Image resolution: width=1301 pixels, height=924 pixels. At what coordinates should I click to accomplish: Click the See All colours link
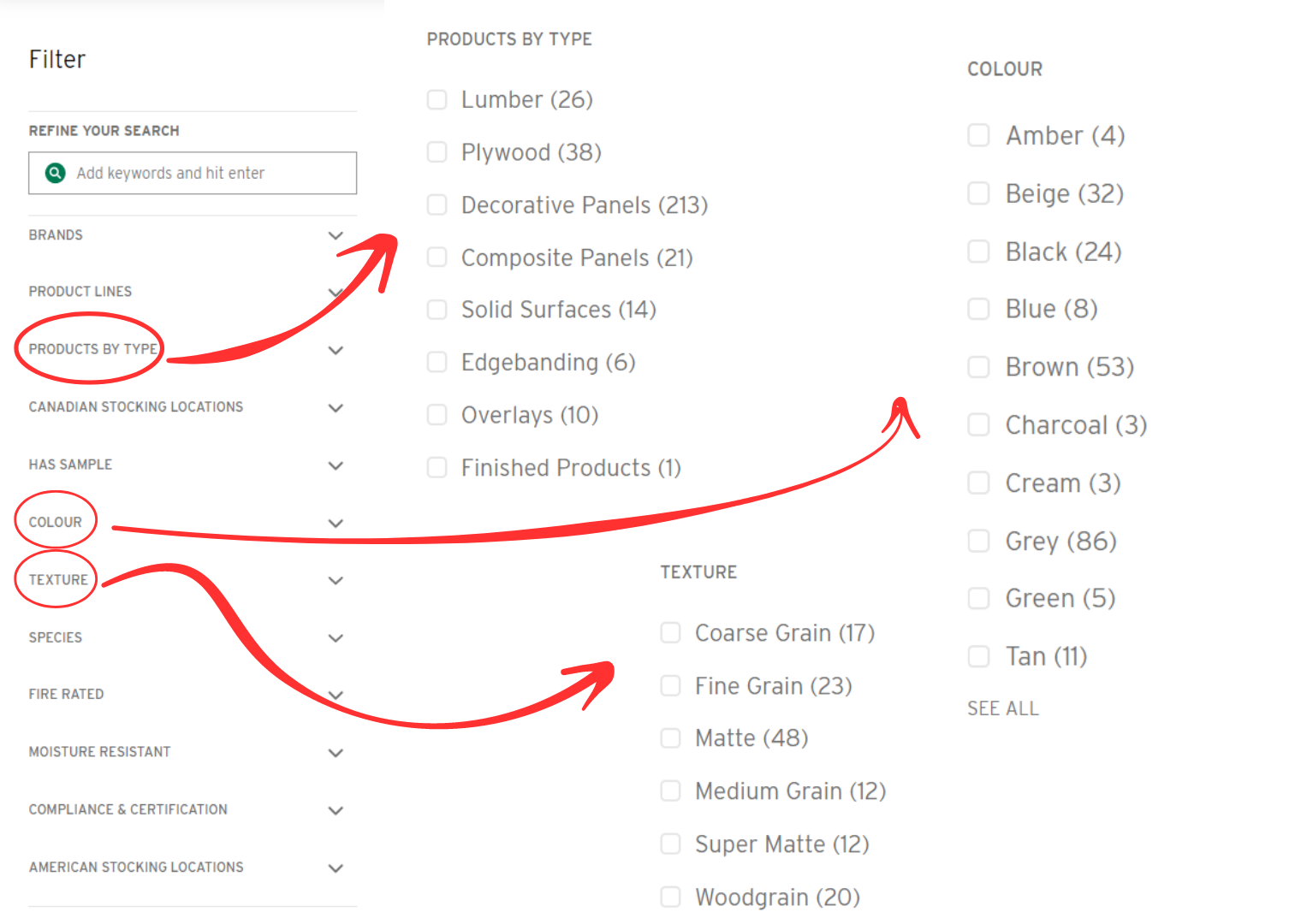point(1002,708)
